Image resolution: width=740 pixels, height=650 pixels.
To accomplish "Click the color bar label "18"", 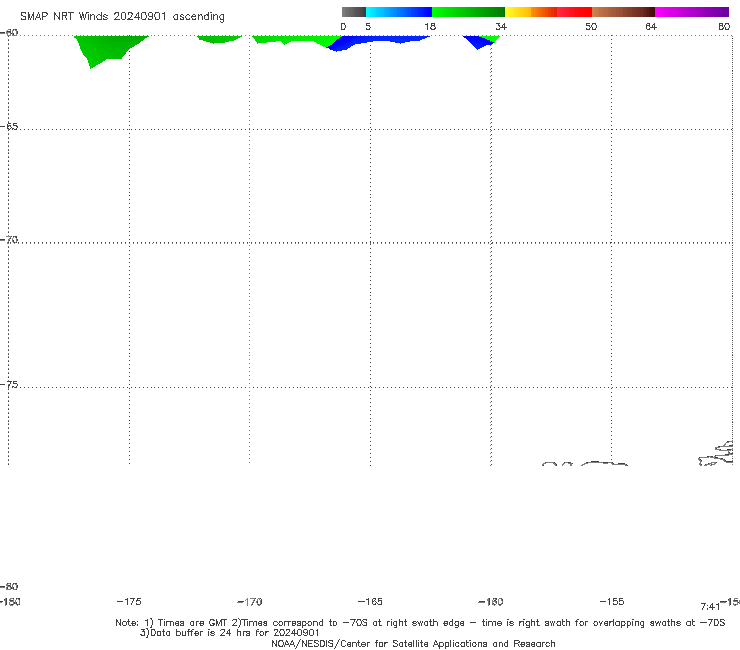I will 430,26.
